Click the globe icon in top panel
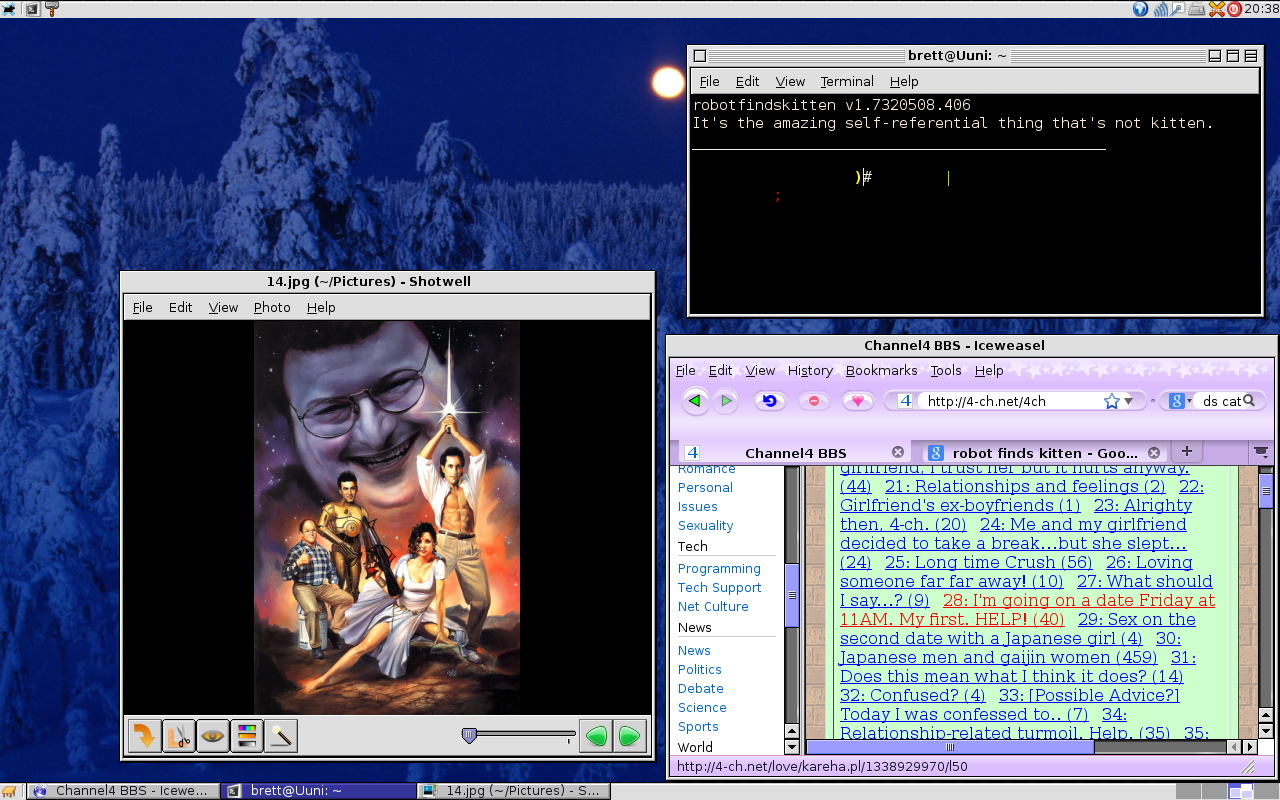 [x=1141, y=9]
